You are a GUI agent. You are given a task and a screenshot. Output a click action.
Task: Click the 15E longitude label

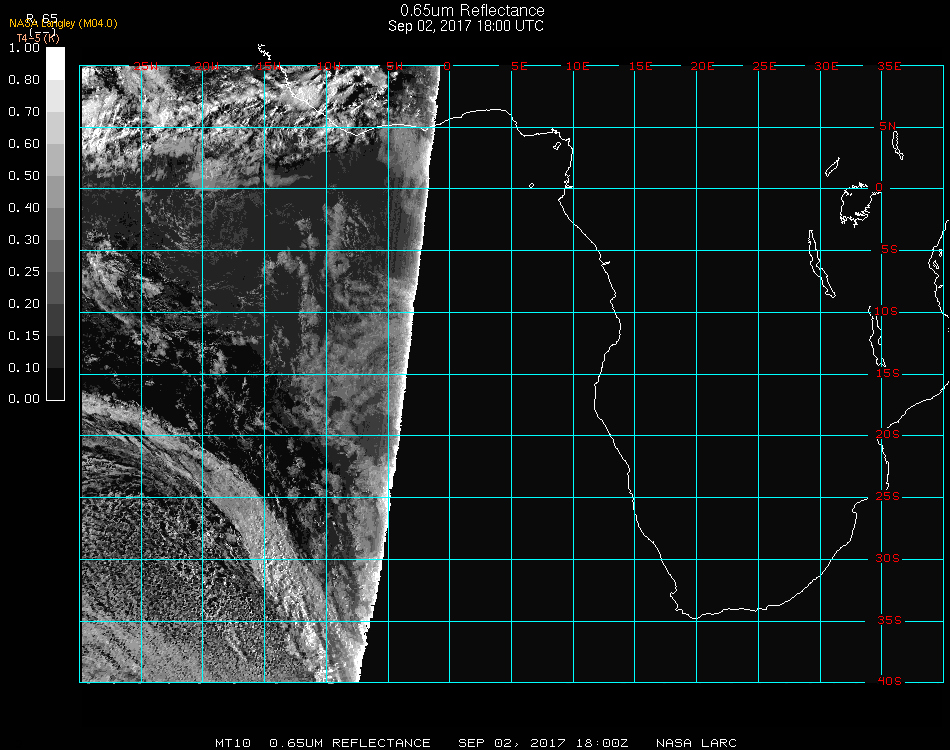click(x=640, y=66)
